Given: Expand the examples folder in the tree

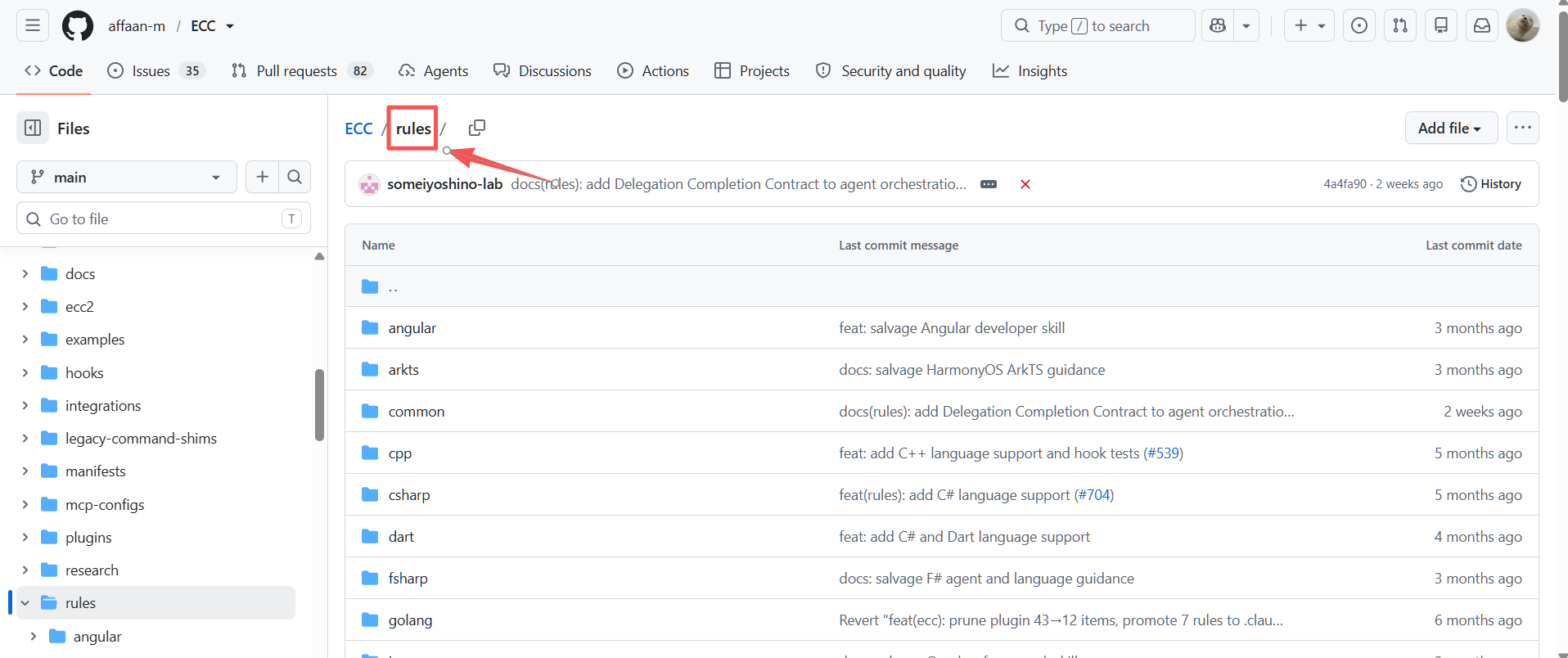Looking at the screenshot, I should tap(25, 339).
